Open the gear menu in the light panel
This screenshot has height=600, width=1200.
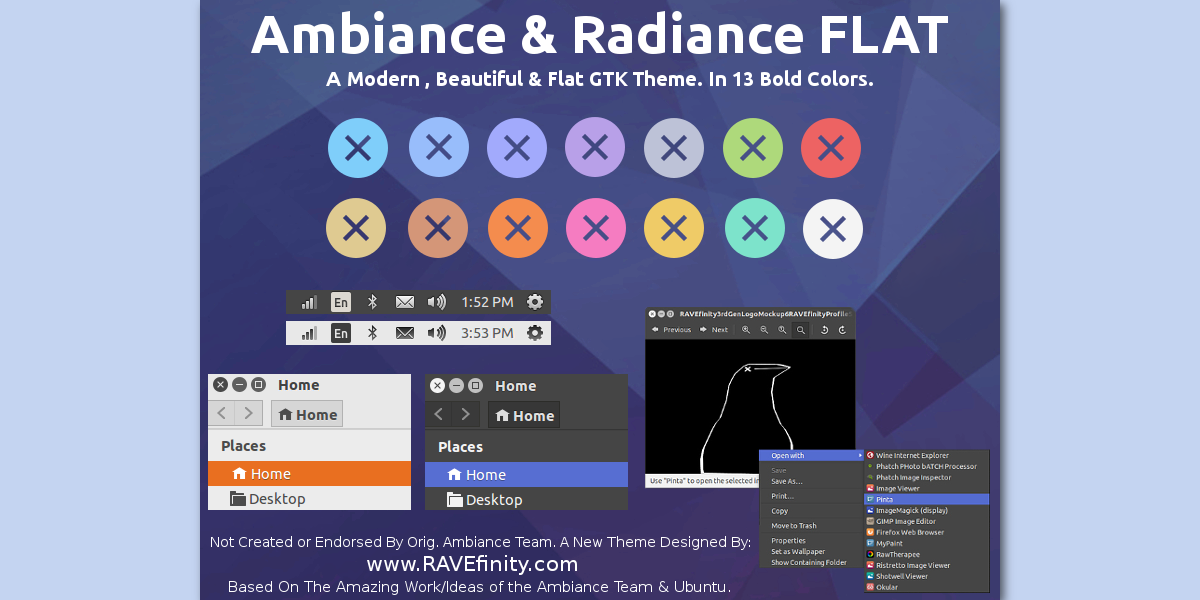coord(535,333)
